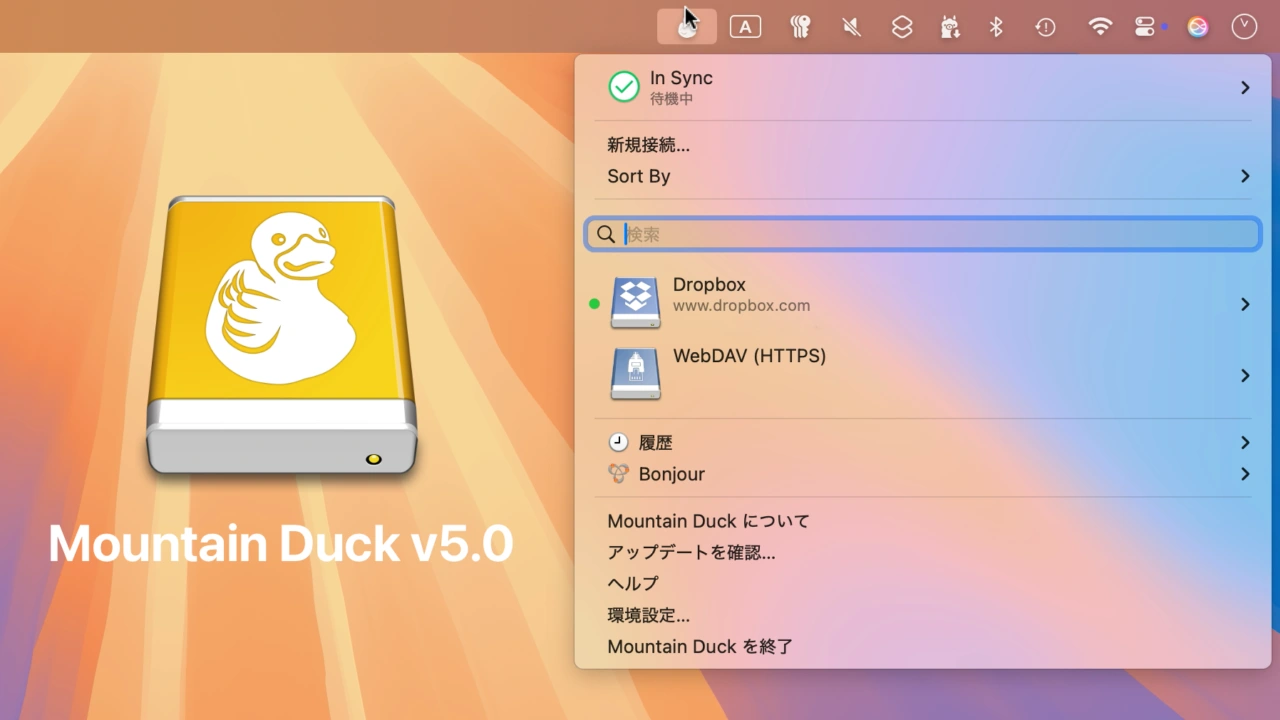Viewport: 1280px width, 720px height.
Task: Open Control Center from the menu bar
Action: coord(1145,26)
